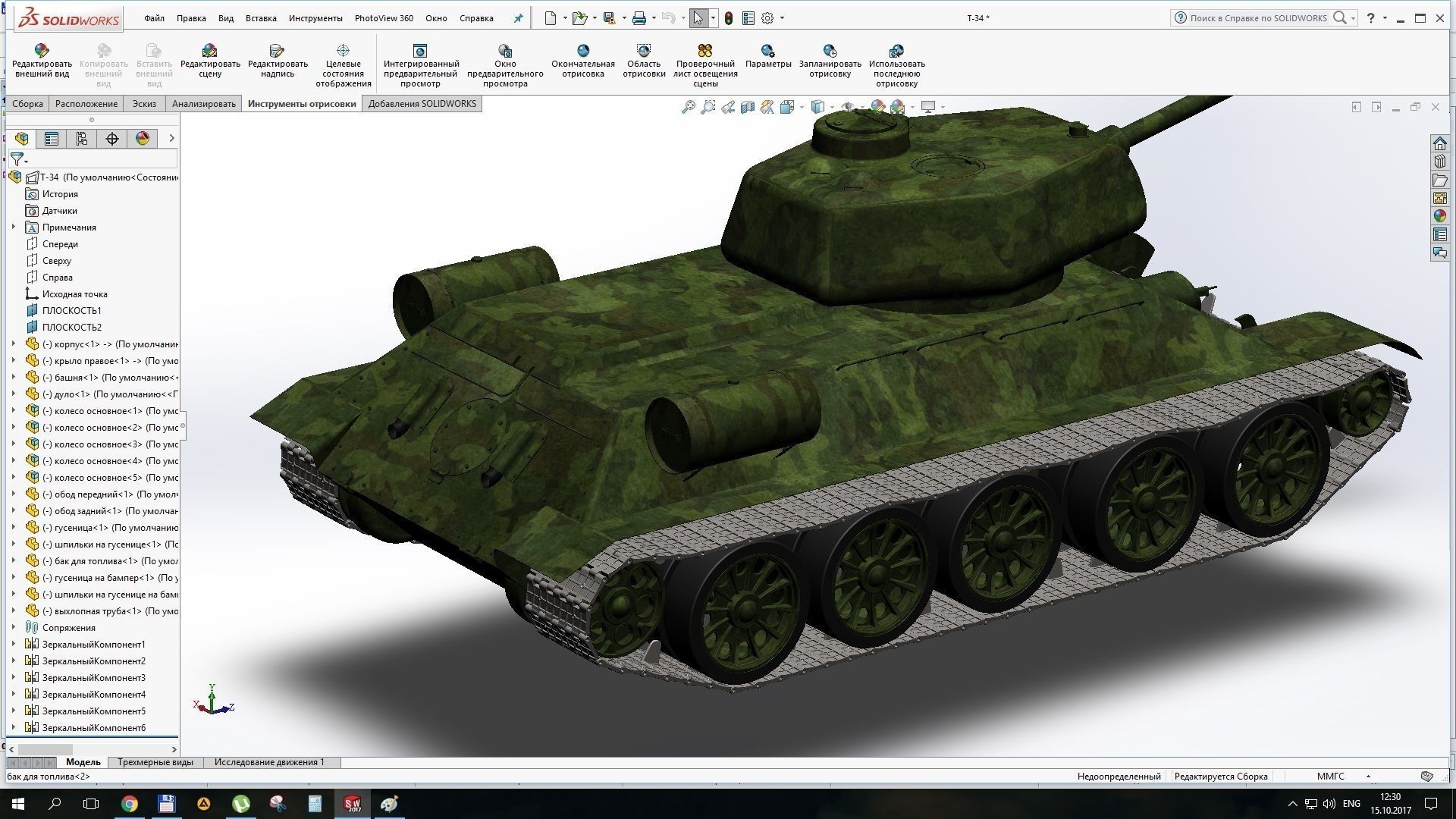Open Dynamic Annotation Views icon
Image resolution: width=1456 pixels, height=819 pixels.
point(767,107)
